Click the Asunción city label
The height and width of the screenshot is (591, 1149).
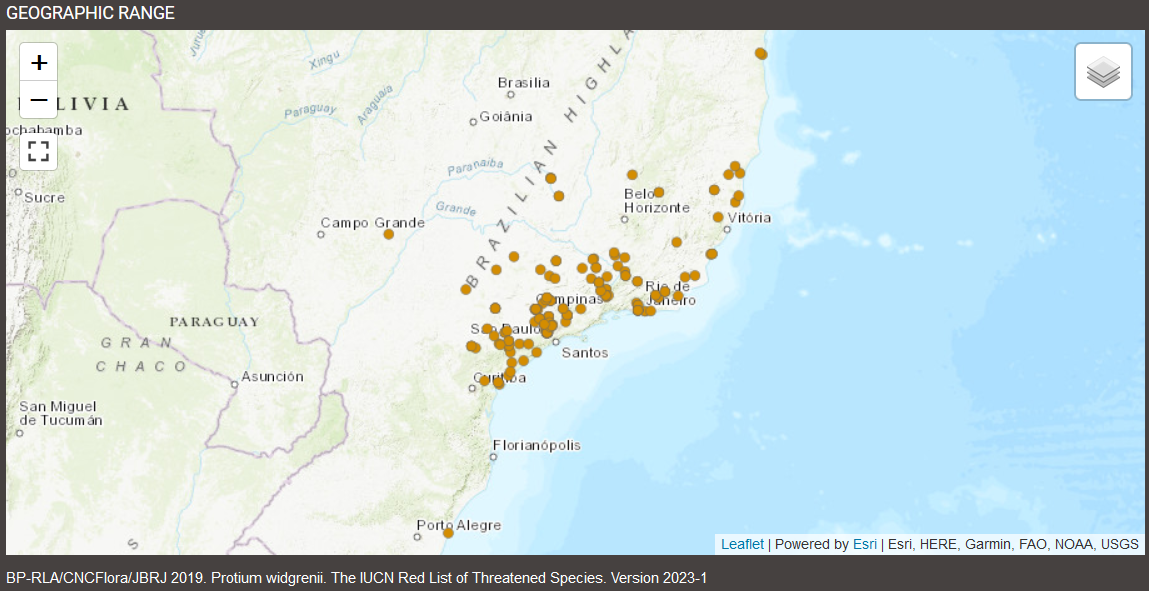(272, 377)
